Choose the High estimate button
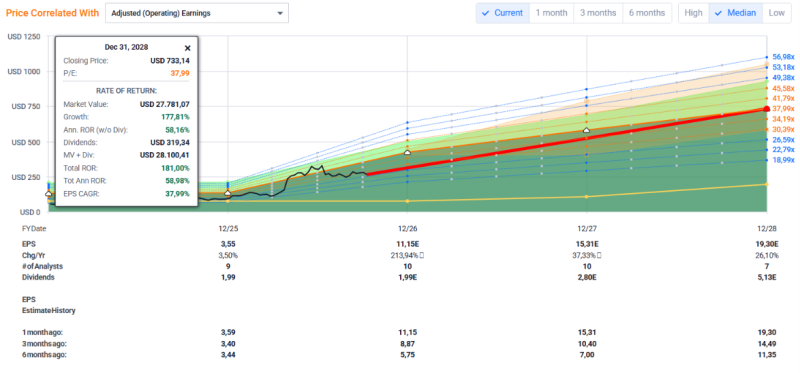Image resolution: width=800 pixels, height=373 pixels. pyautogui.click(x=693, y=13)
